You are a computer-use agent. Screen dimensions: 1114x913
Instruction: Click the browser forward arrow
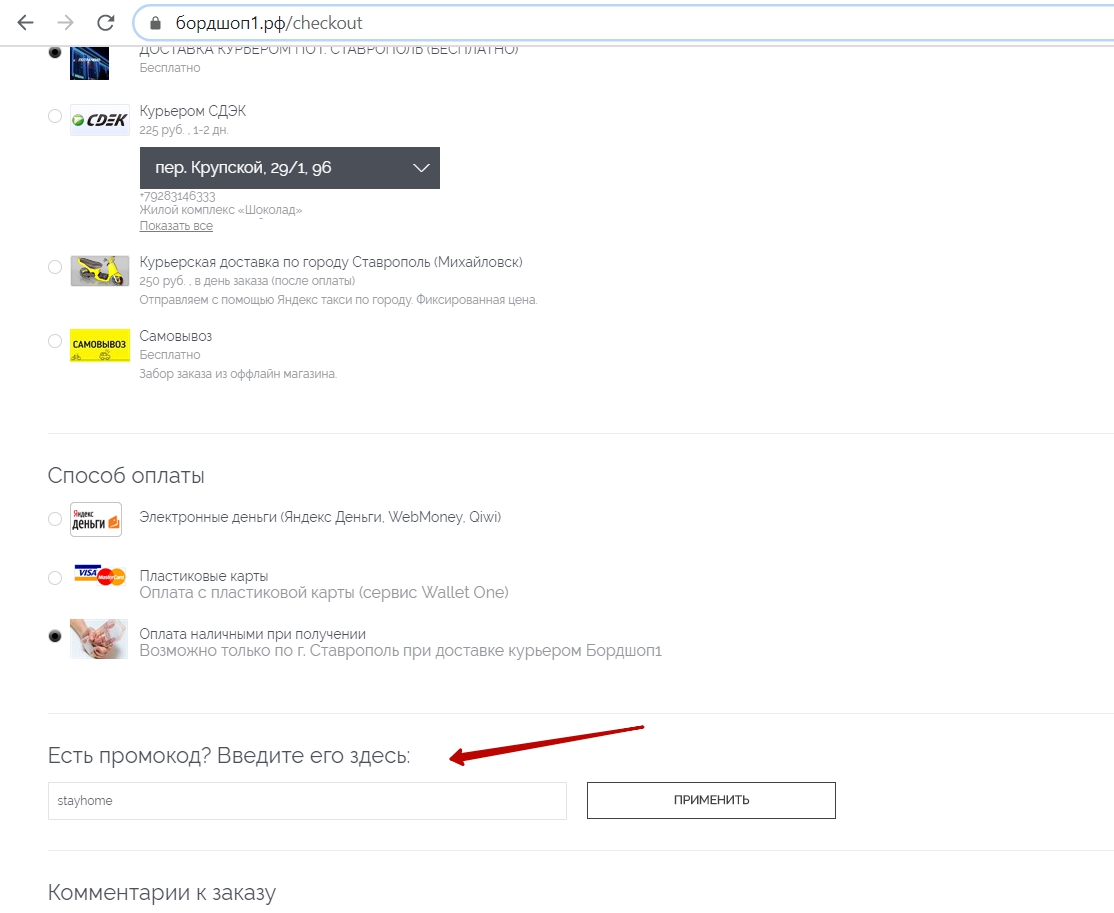(x=65, y=22)
